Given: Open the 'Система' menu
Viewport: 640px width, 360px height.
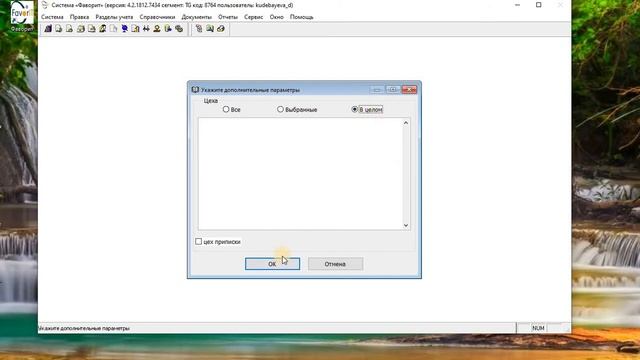Looking at the screenshot, I should click(52, 17).
